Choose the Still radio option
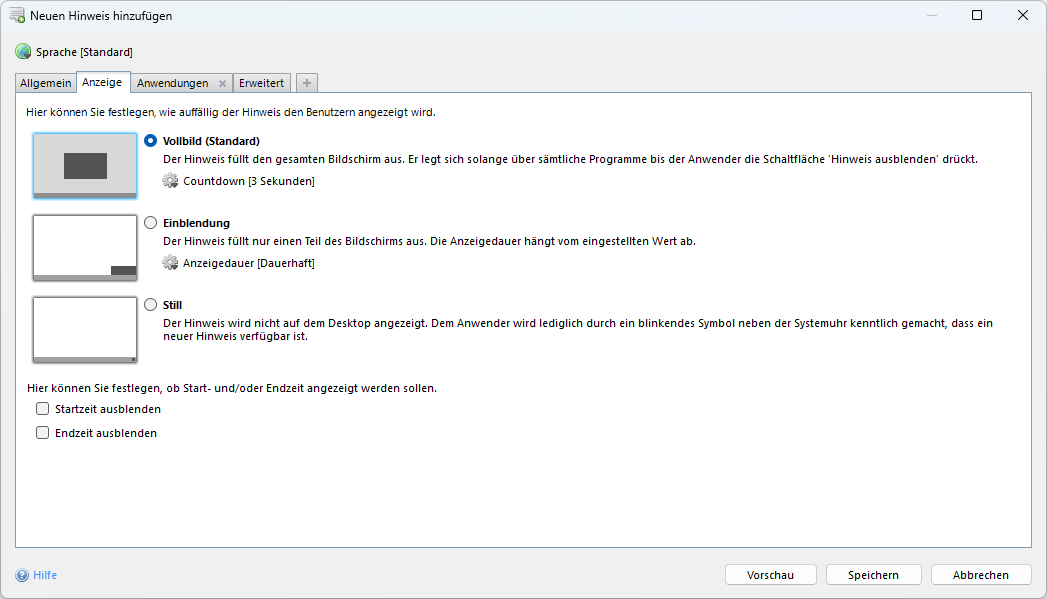The width and height of the screenshot is (1047, 599). coord(151,305)
